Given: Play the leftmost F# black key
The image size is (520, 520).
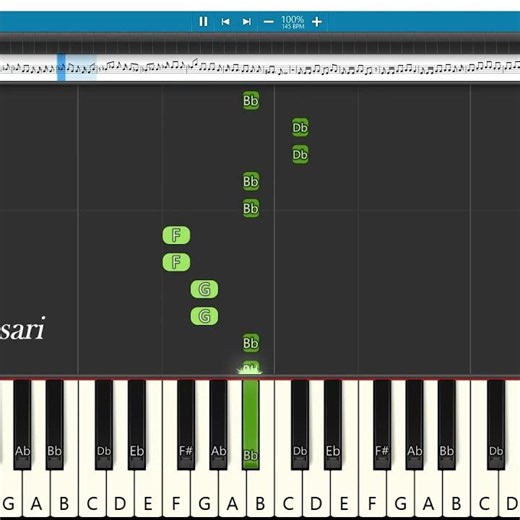Looking at the screenshot, I should 186,425.
